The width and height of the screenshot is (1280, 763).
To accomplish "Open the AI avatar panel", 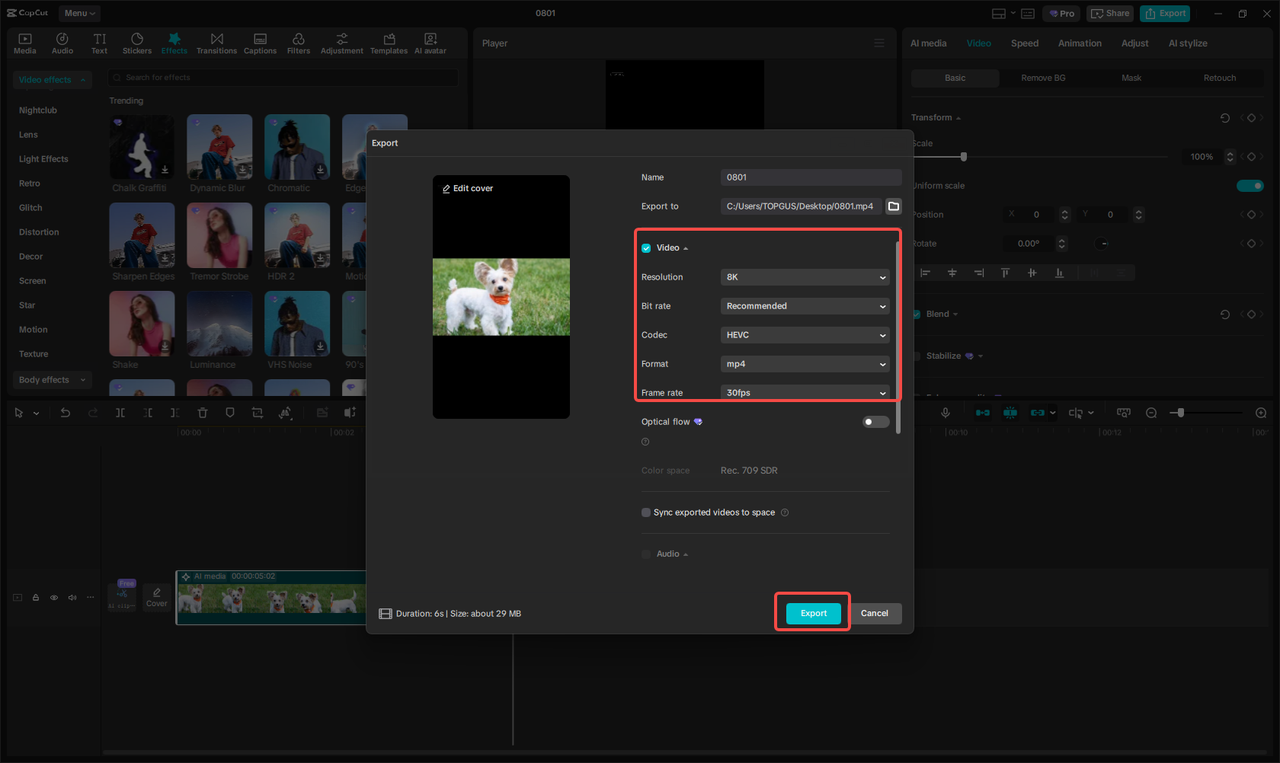I will (x=430, y=42).
